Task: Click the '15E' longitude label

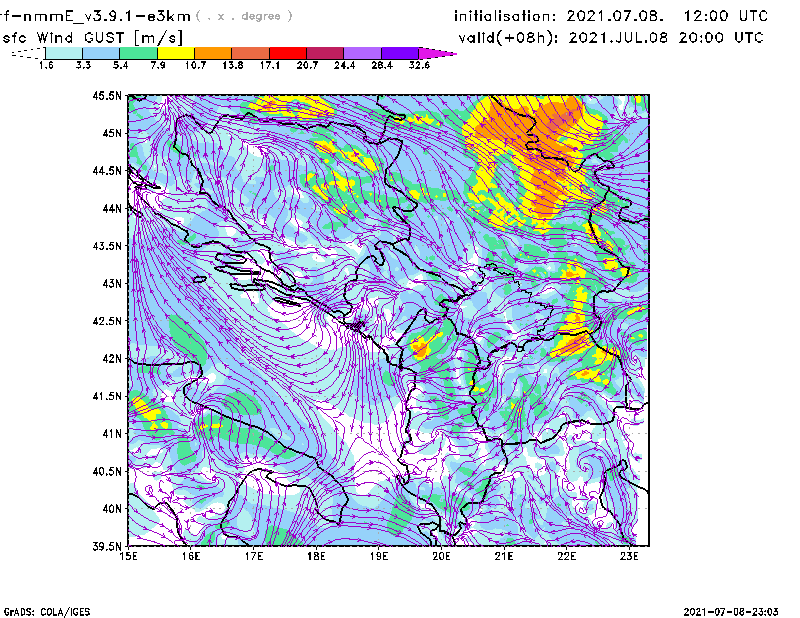Action: point(128,556)
